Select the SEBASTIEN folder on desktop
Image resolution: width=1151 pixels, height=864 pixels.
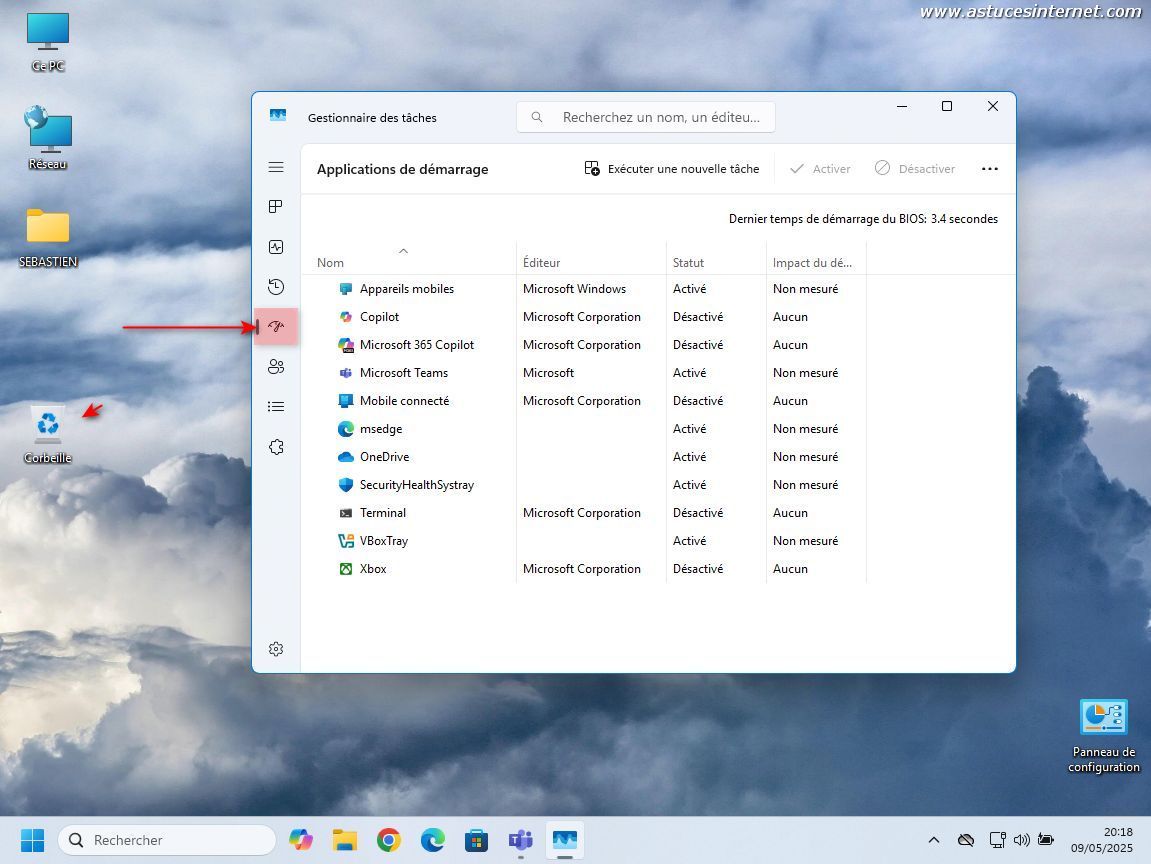click(x=48, y=239)
